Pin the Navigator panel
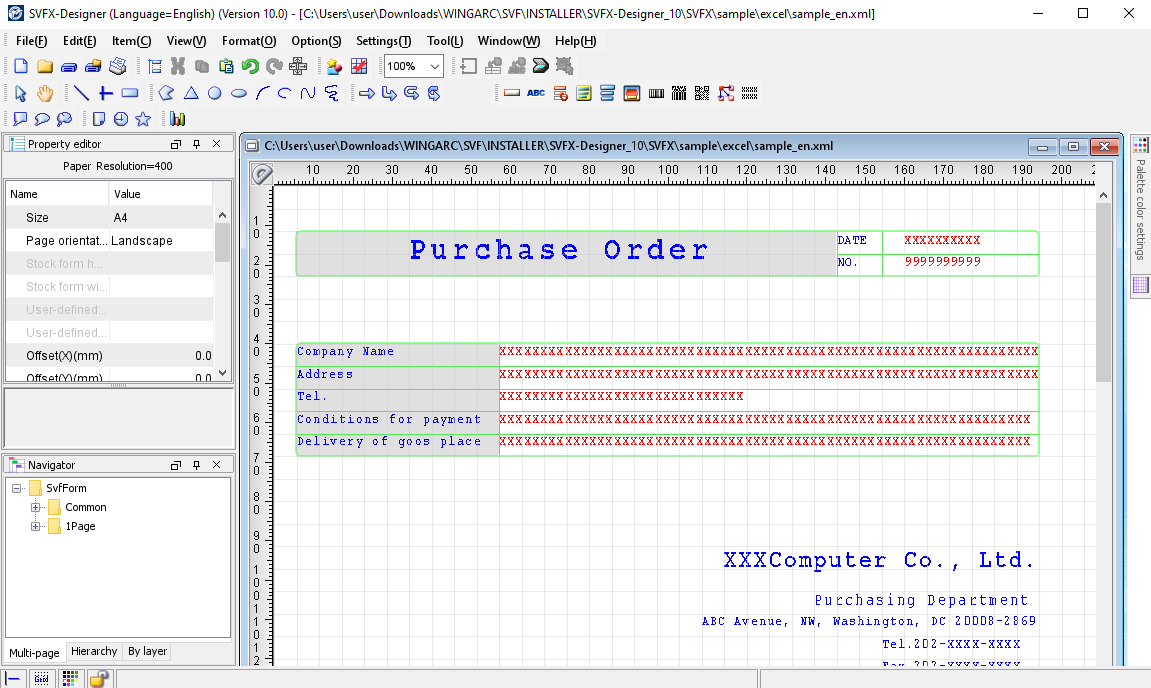Viewport: 1151px width, 688px height. tap(197, 465)
